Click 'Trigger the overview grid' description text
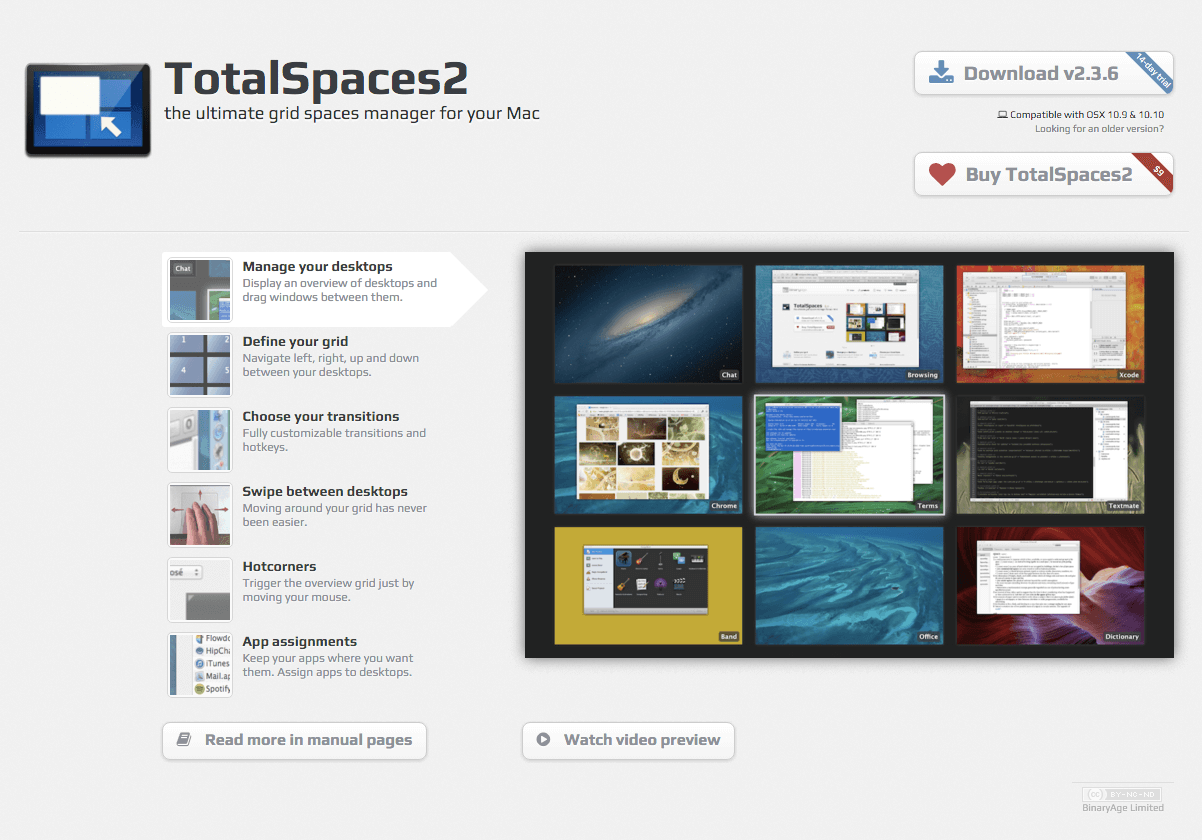Viewport: 1202px width, 840px height. coord(328,590)
